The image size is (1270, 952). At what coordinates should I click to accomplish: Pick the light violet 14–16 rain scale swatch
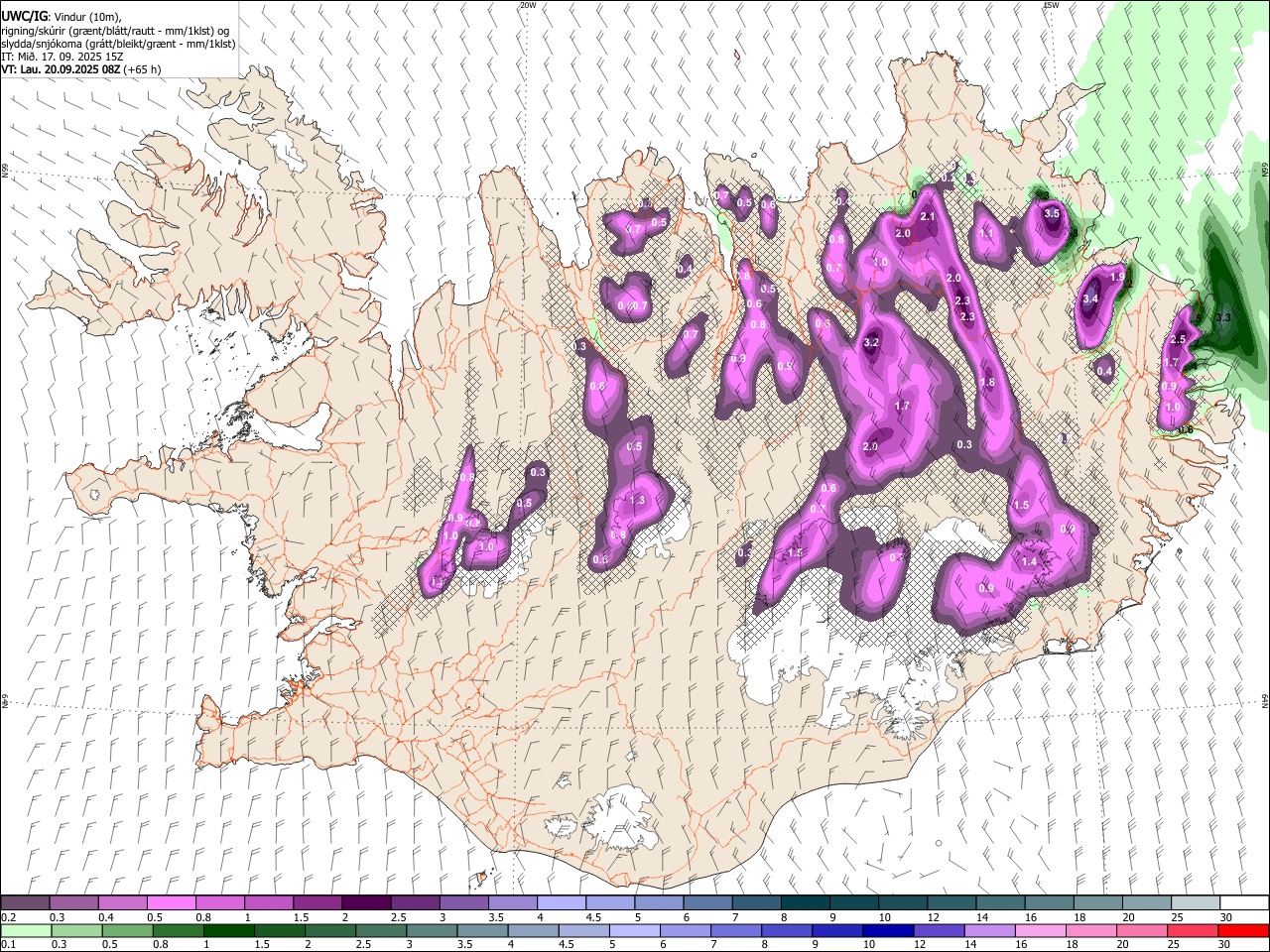pyautogui.click(x=988, y=930)
